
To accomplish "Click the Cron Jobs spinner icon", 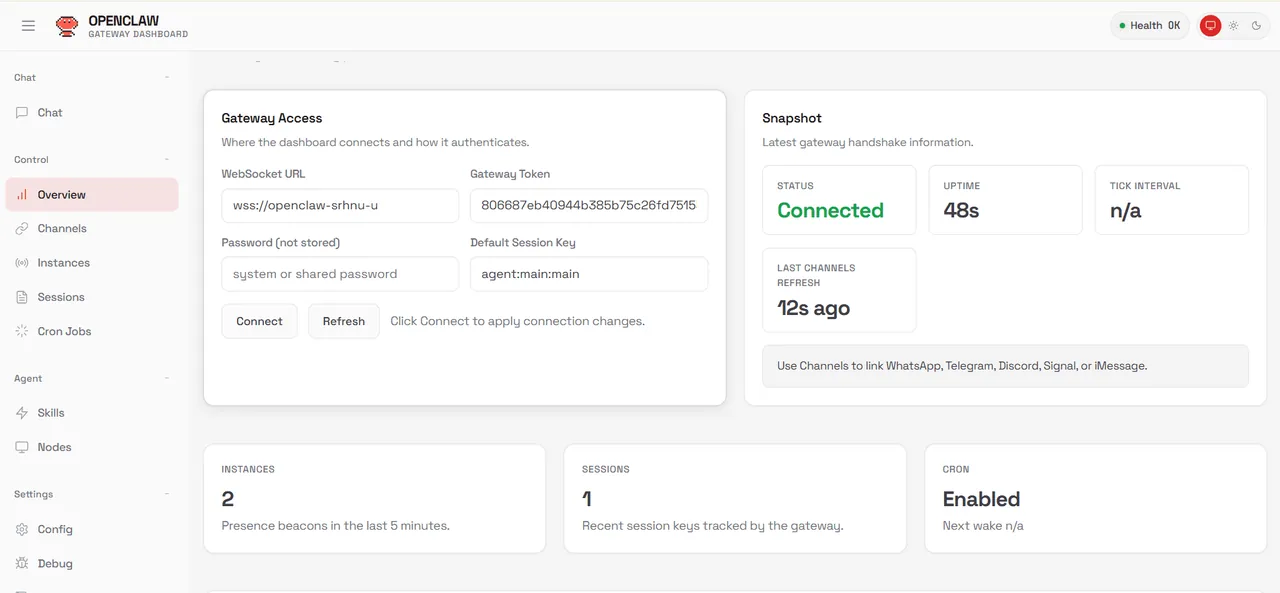I will pos(22,331).
